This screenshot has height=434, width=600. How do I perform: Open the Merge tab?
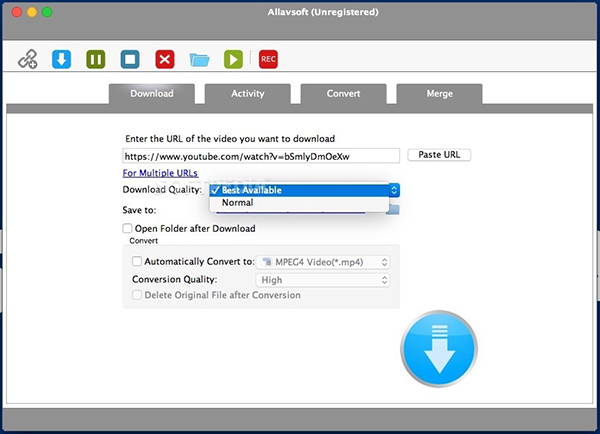coord(440,94)
